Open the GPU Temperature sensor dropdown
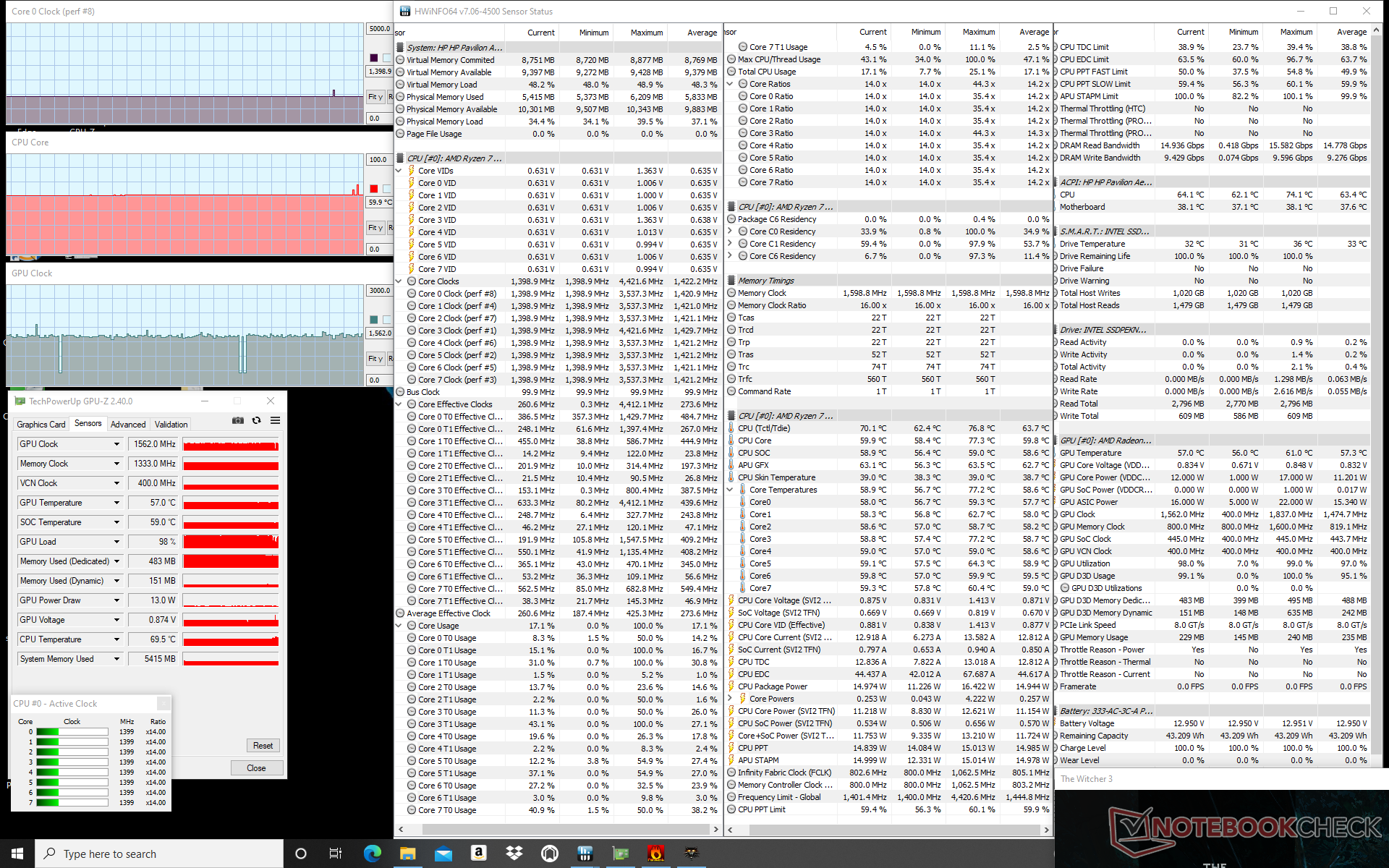Viewport: 1389px width, 868px height. tap(116, 503)
